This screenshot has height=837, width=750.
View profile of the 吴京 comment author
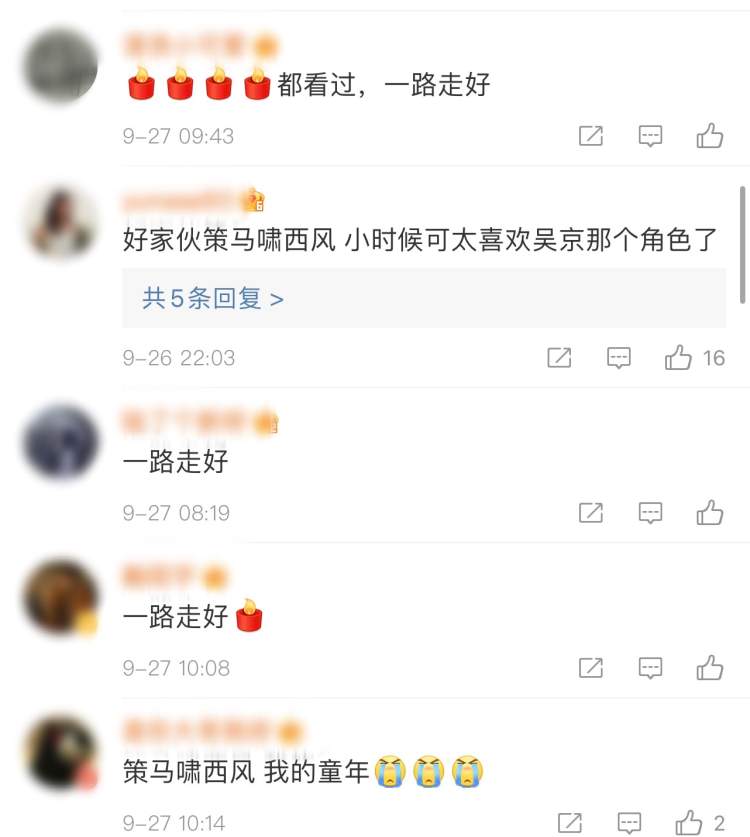coord(60,222)
